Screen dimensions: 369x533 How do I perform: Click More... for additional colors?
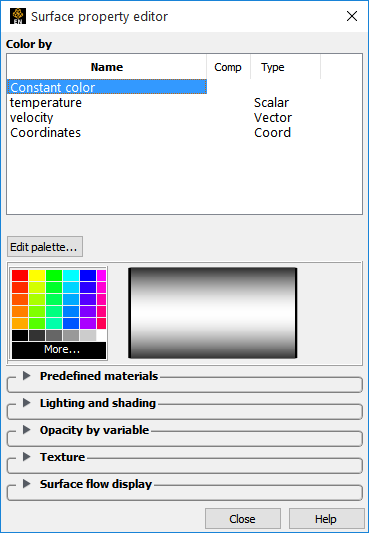pyautogui.click(x=59, y=350)
